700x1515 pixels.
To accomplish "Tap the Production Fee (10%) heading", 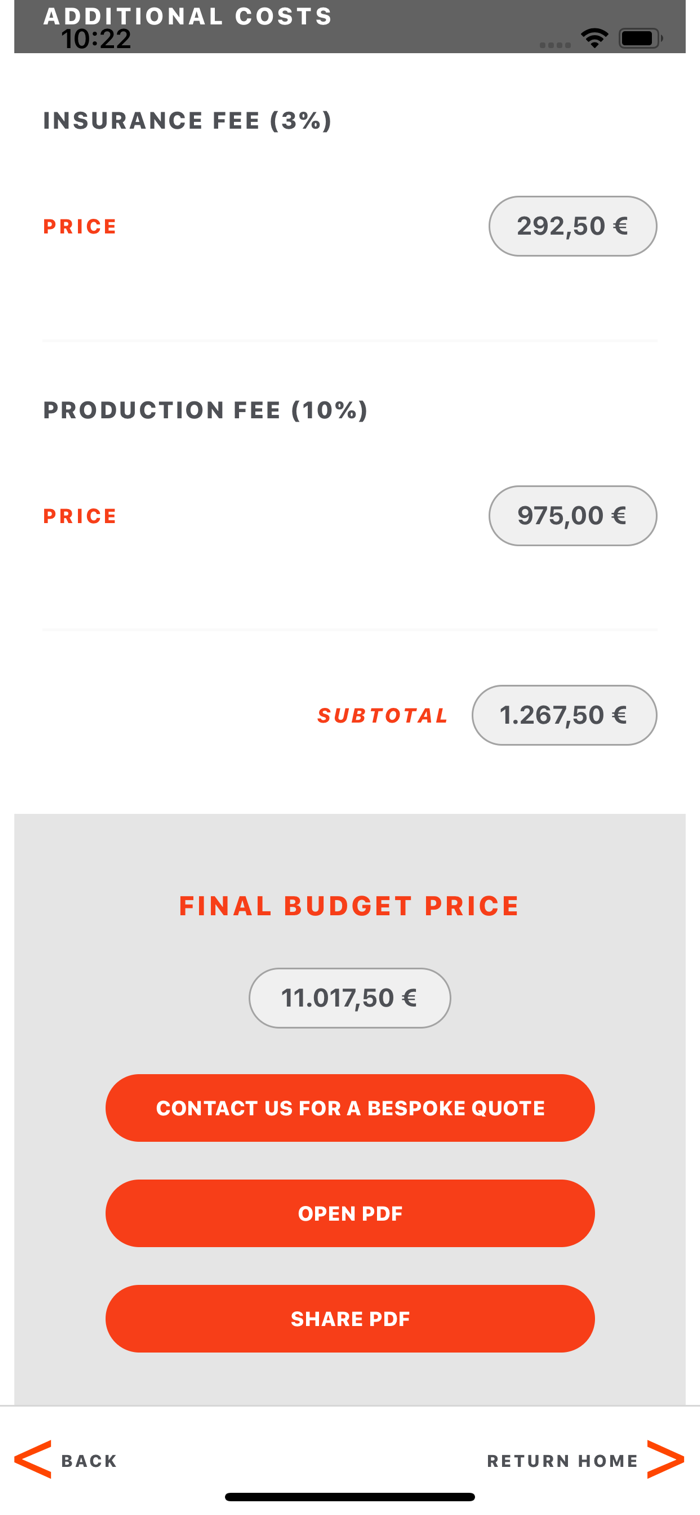I will point(205,410).
